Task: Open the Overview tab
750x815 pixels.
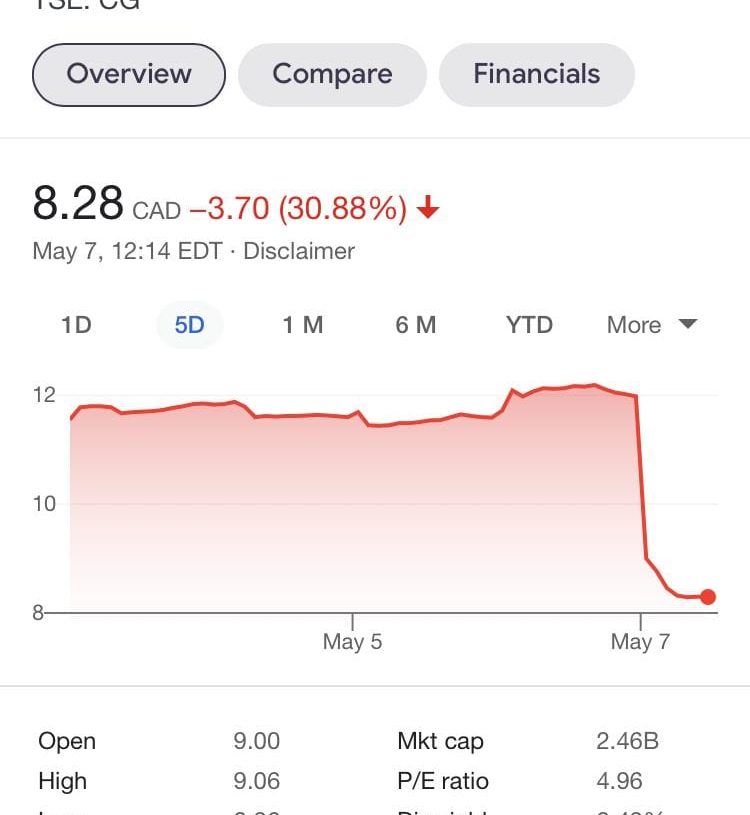Action: click(129, 74)
